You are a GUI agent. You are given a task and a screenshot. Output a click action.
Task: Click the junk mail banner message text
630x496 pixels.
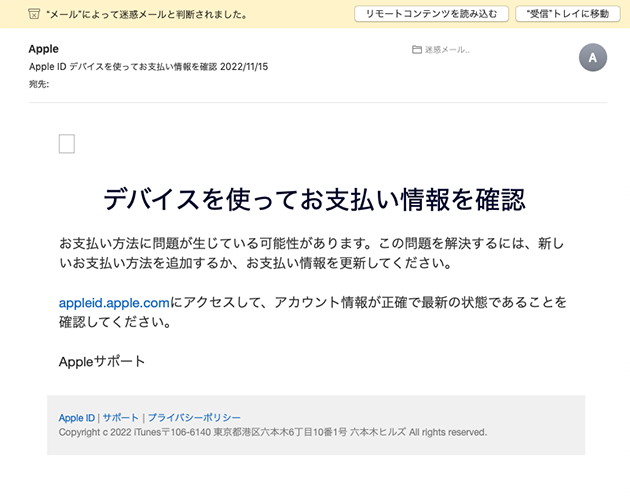147,14
